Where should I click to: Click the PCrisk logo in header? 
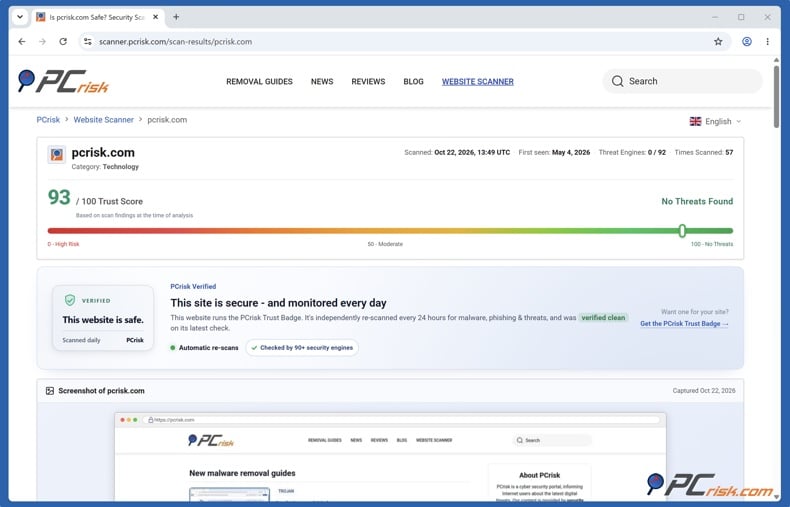coord(63,81)
